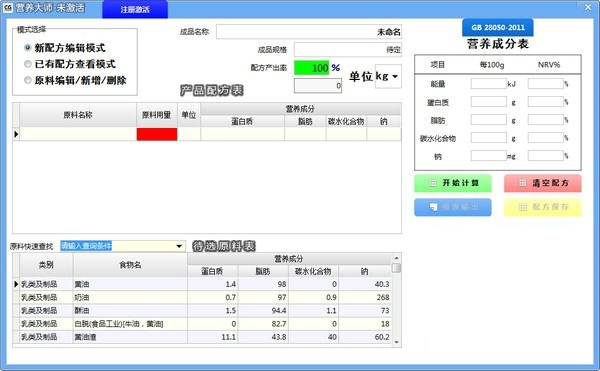
Task: Click the grid icon on 开始计算 button
Action: click(x=432, y=183)
